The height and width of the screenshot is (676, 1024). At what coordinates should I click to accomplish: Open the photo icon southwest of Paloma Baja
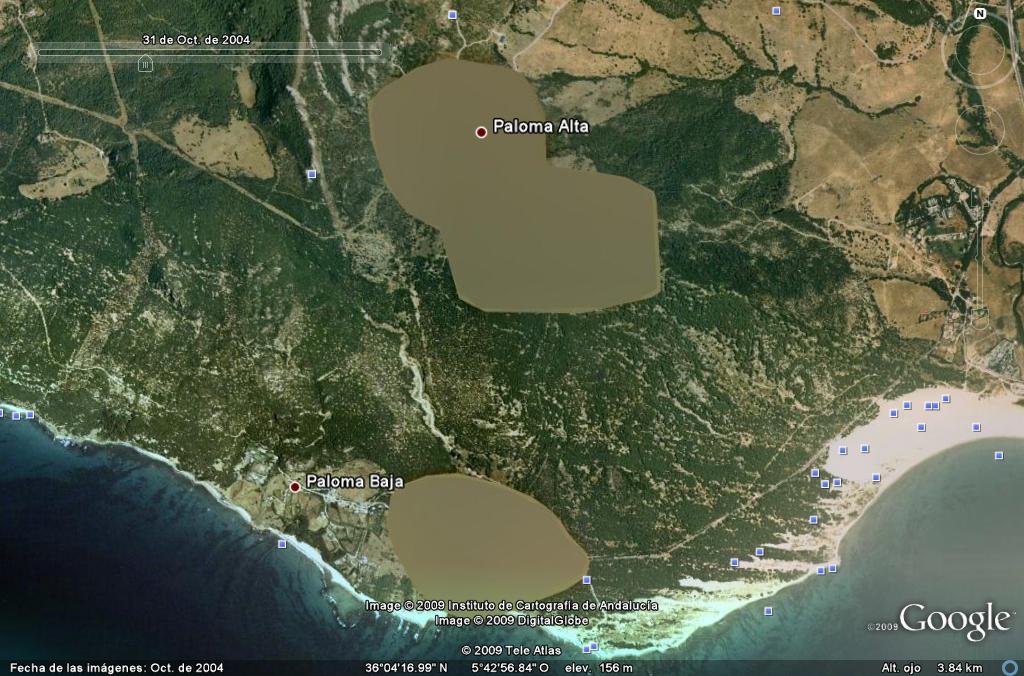tap(282, 544)
